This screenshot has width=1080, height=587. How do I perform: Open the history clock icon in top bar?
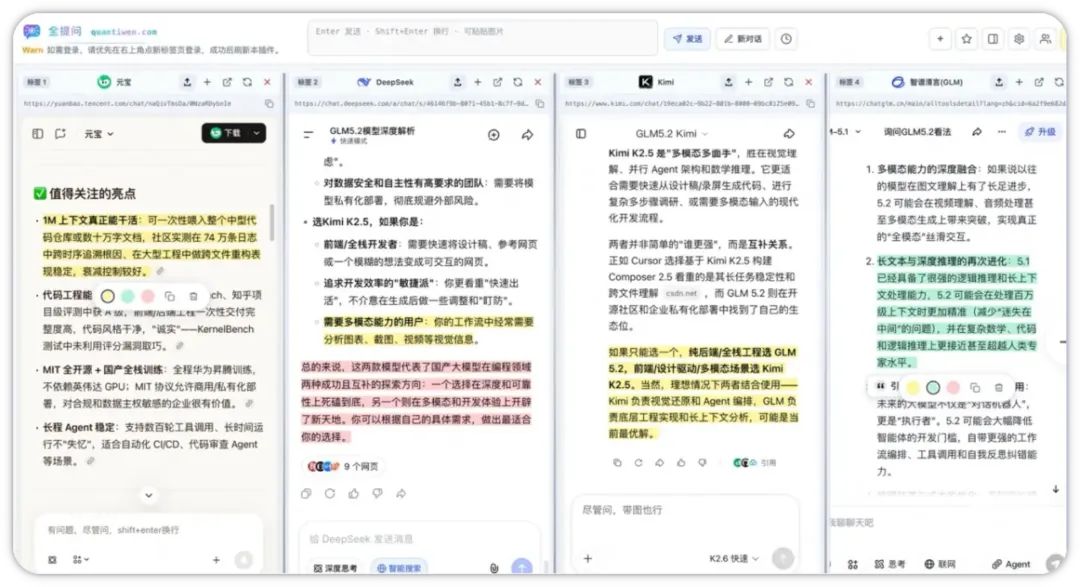click(x=786, y=39)
